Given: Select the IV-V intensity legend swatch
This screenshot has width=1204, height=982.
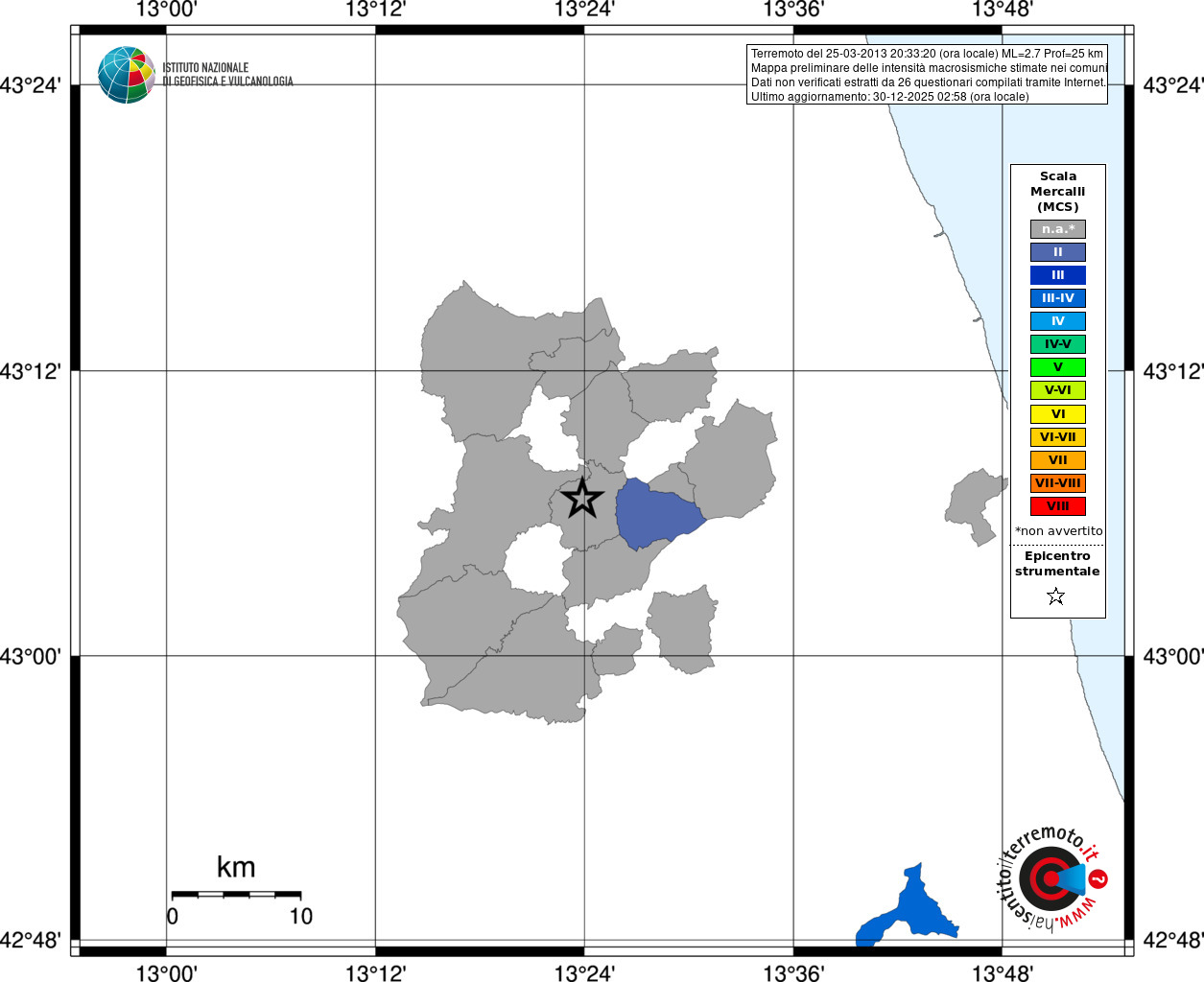Looking at the screenshot, I should (x=1058, y=344).
